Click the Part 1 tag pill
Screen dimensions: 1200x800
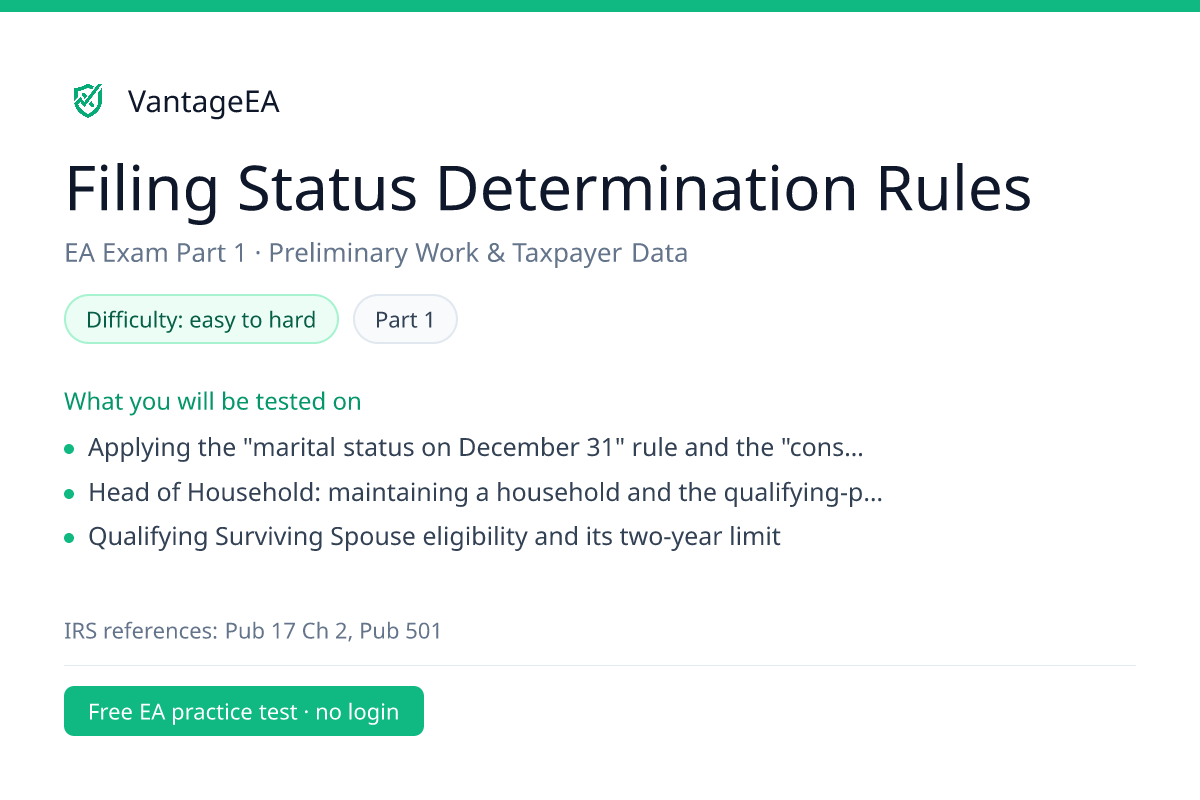pos(405,320)
